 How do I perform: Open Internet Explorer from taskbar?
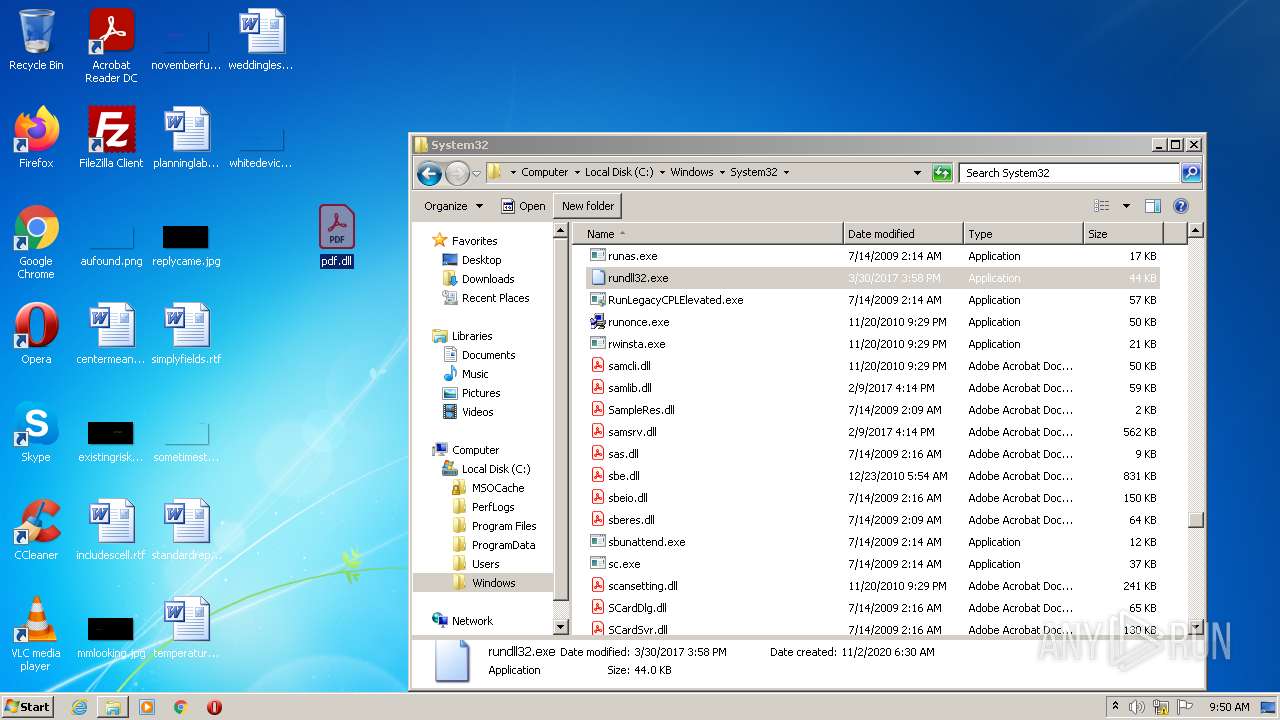[79, 707]
